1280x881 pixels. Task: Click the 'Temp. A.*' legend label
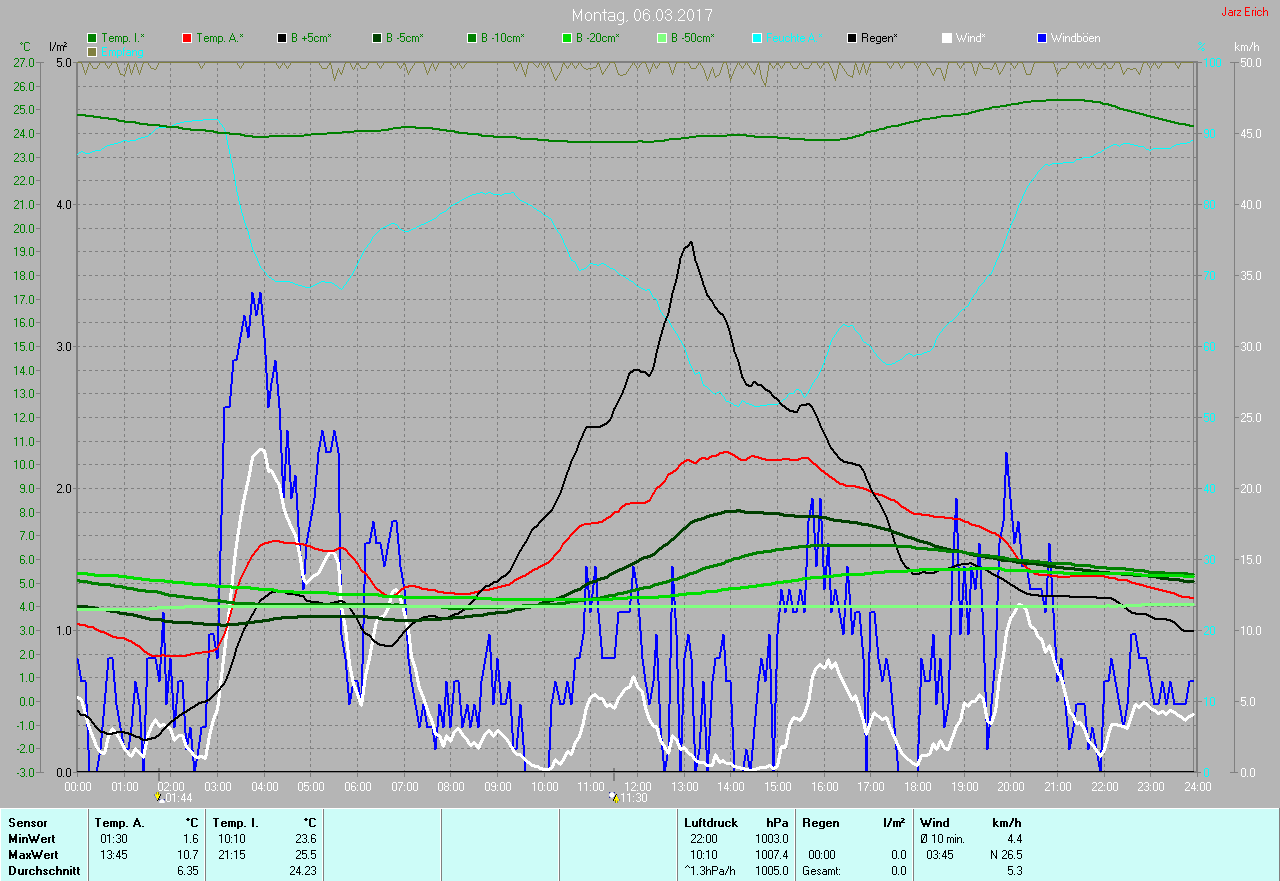point(219,38)
